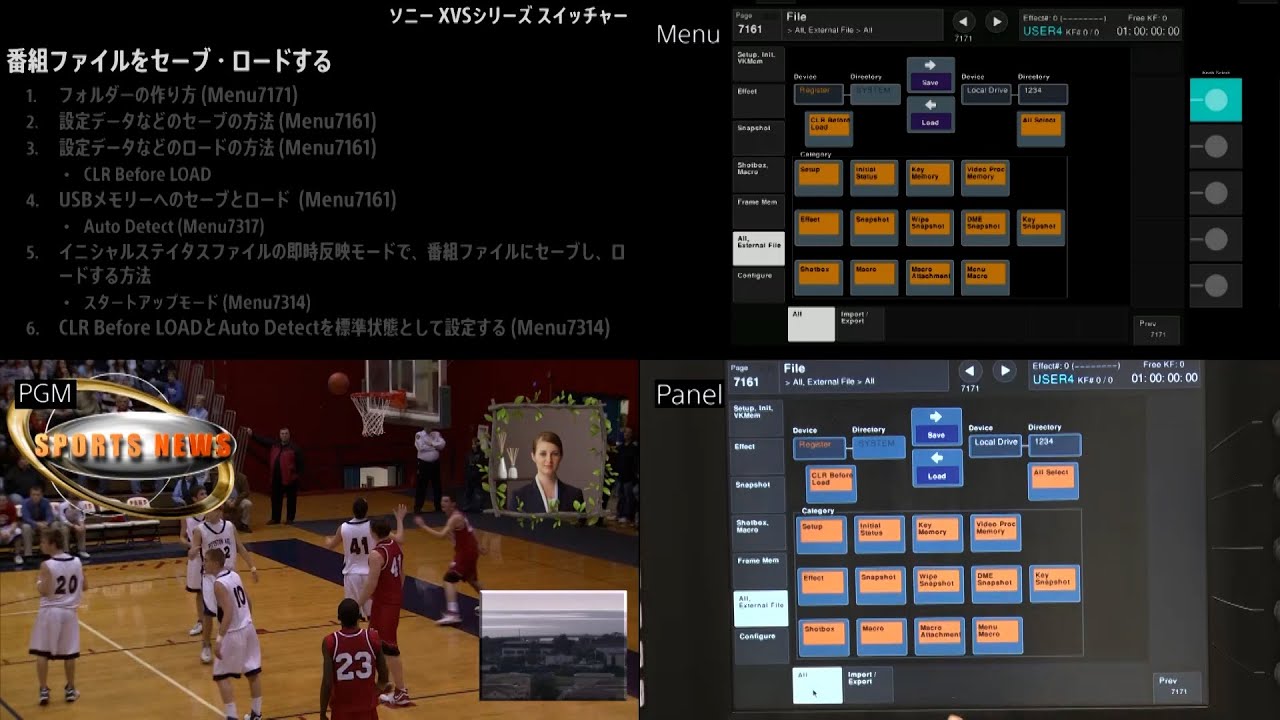Click the Save arrow in top Menu view
Viewport: 1280px width, 720px height.
[930, 74]
